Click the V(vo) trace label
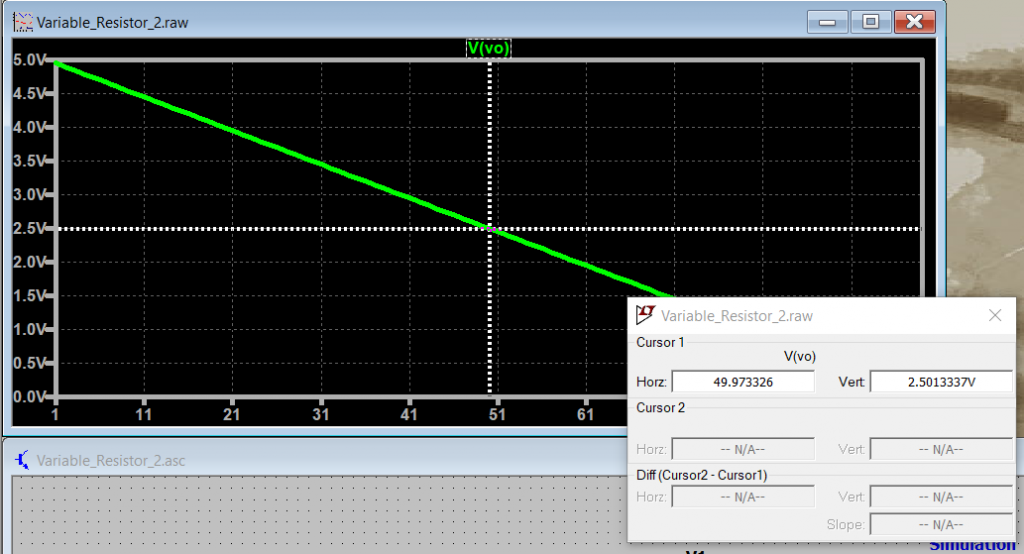Image resolution: width=1024 pixels, height=554 pixels. pyautogui.click(x=489, y=48)
